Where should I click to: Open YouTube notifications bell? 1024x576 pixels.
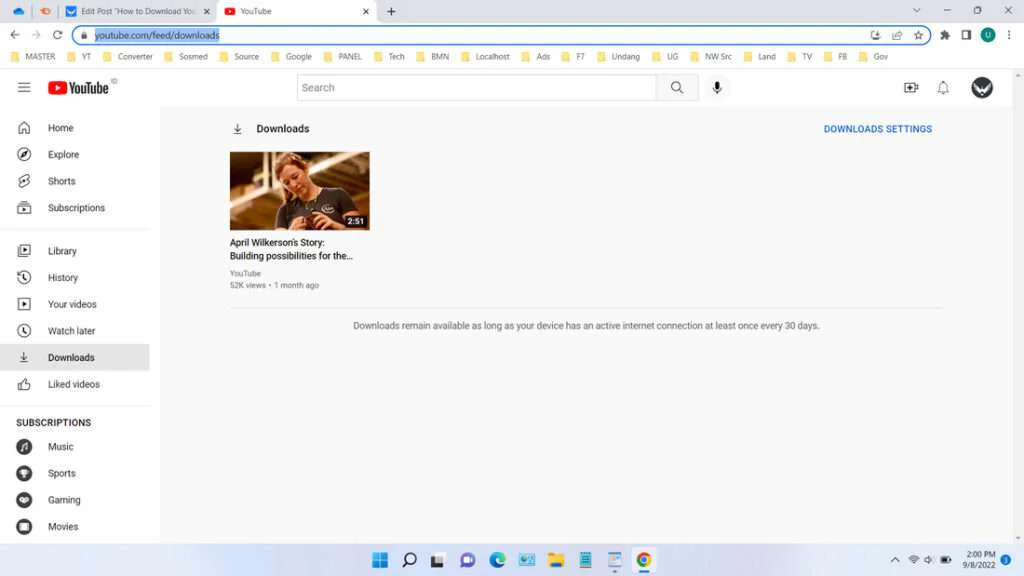[943, 87]
